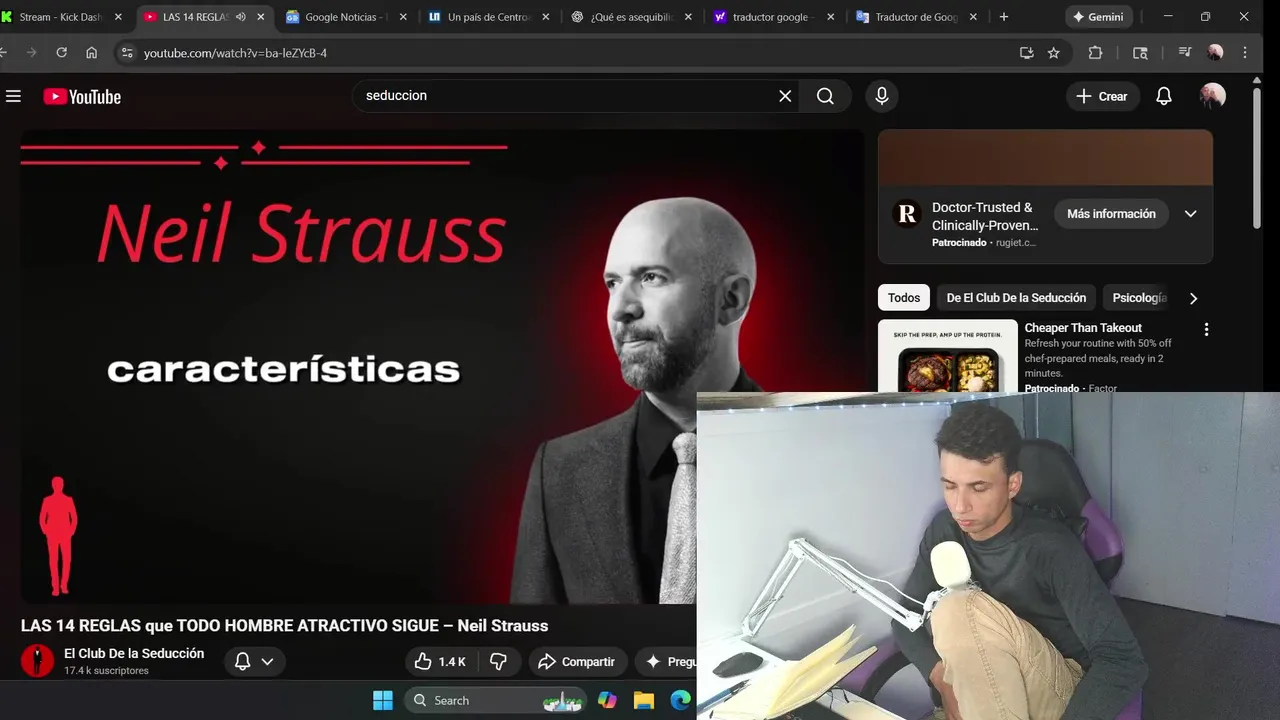This screenshot has height=720, width=1280.
Task: Like the video with thumbs-up 1.4 K
Action: [x=440, y=662]
